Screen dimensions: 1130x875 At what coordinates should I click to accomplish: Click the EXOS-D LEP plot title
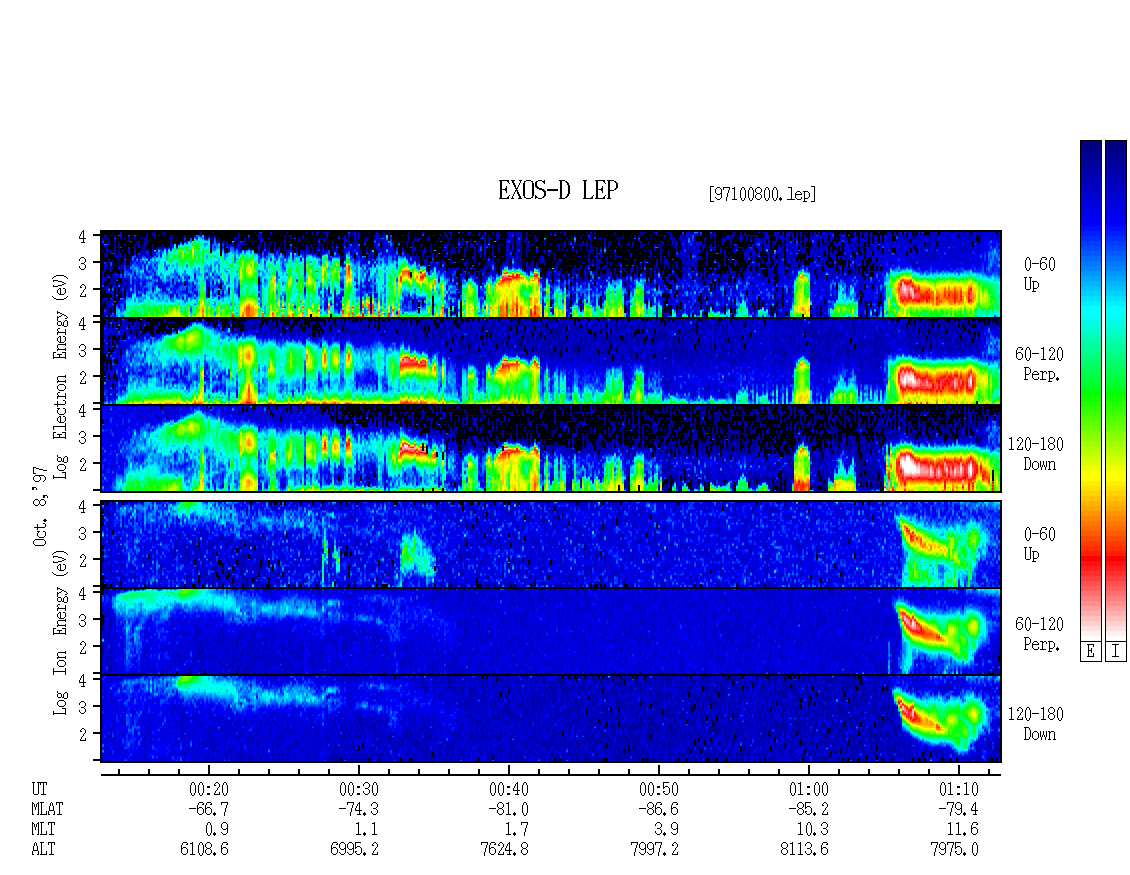tap(558, 190)
